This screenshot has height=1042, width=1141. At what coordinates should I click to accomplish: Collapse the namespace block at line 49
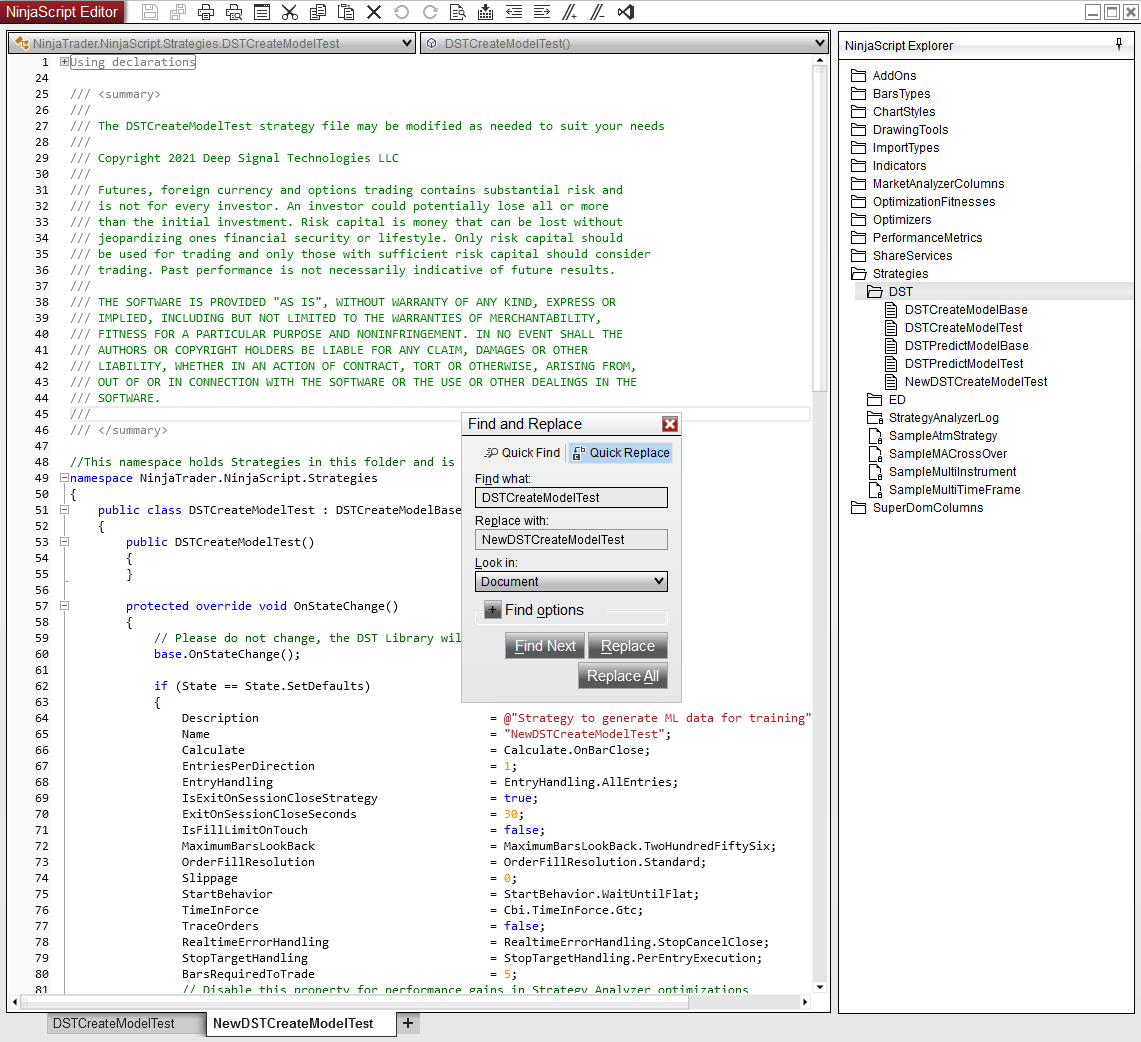pyautogui.click(x=64, y=478)
